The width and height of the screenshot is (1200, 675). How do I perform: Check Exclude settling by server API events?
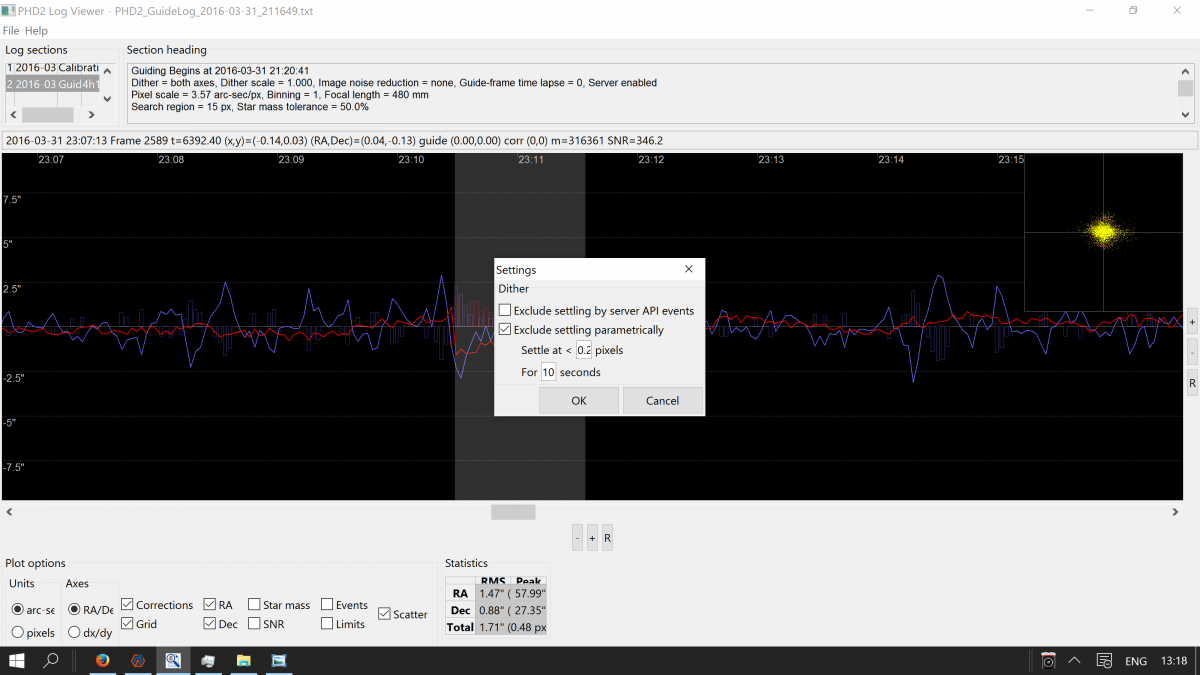coord(505,310)
